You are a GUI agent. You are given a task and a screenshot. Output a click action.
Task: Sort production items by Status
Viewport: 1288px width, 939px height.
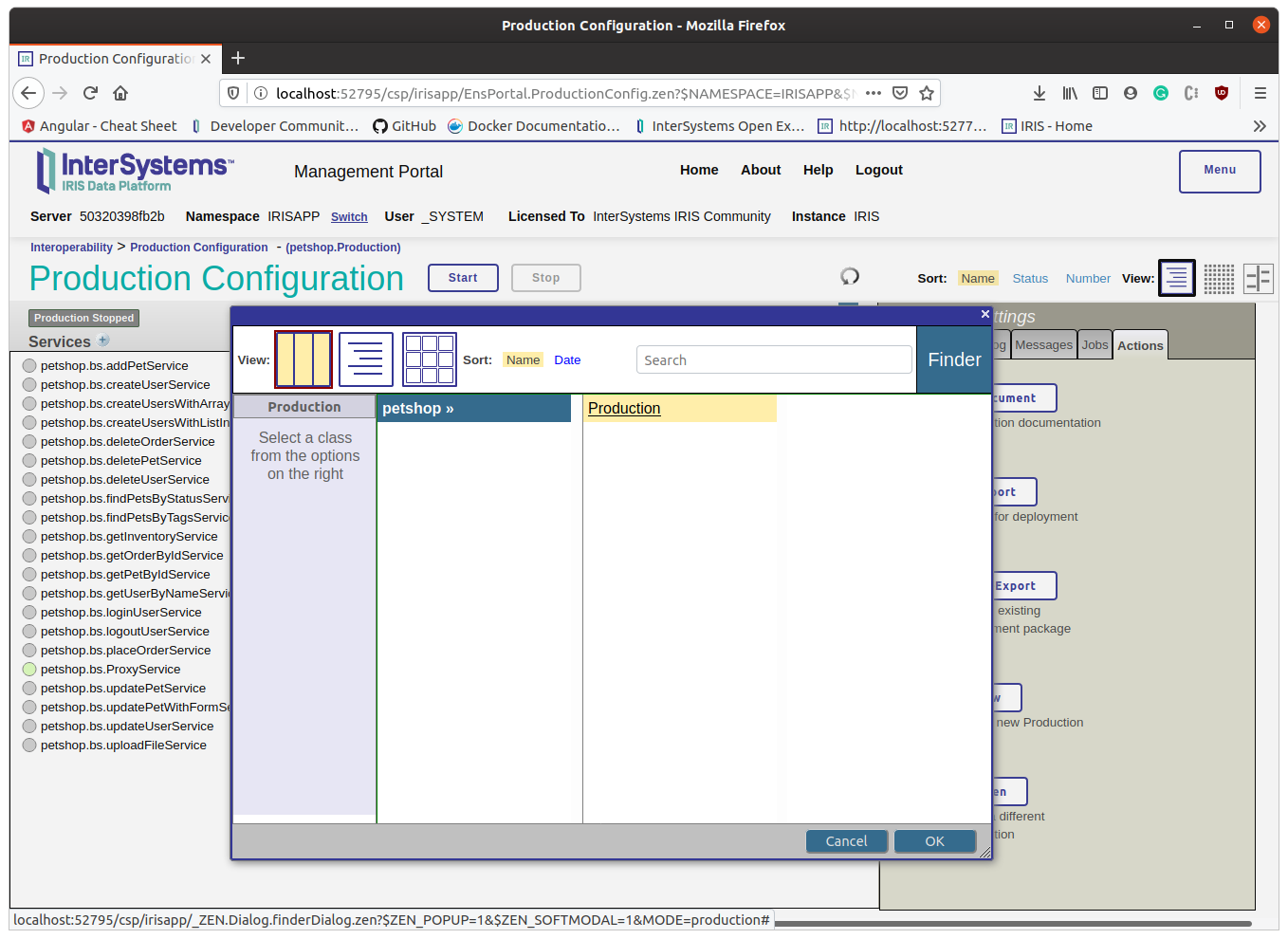(x=1030, y=278)
